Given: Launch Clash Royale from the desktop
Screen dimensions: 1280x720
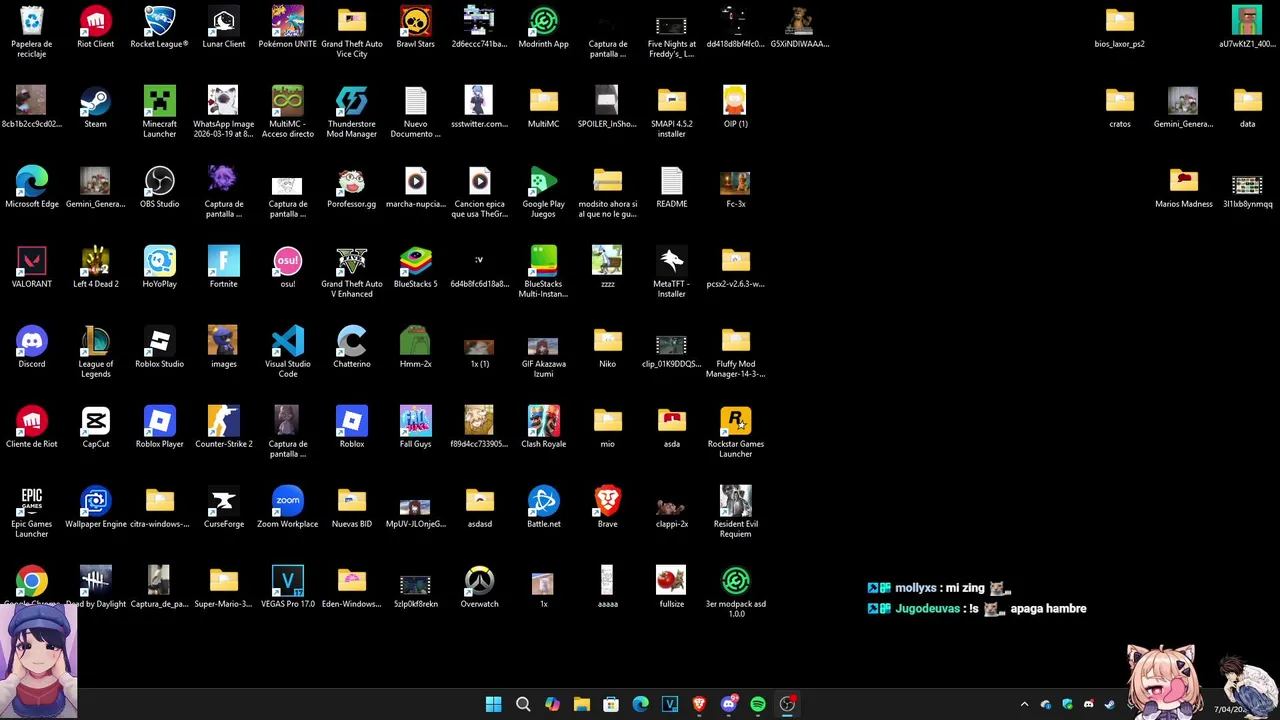Looking at the screenshot, I should [x=543, y=427].
